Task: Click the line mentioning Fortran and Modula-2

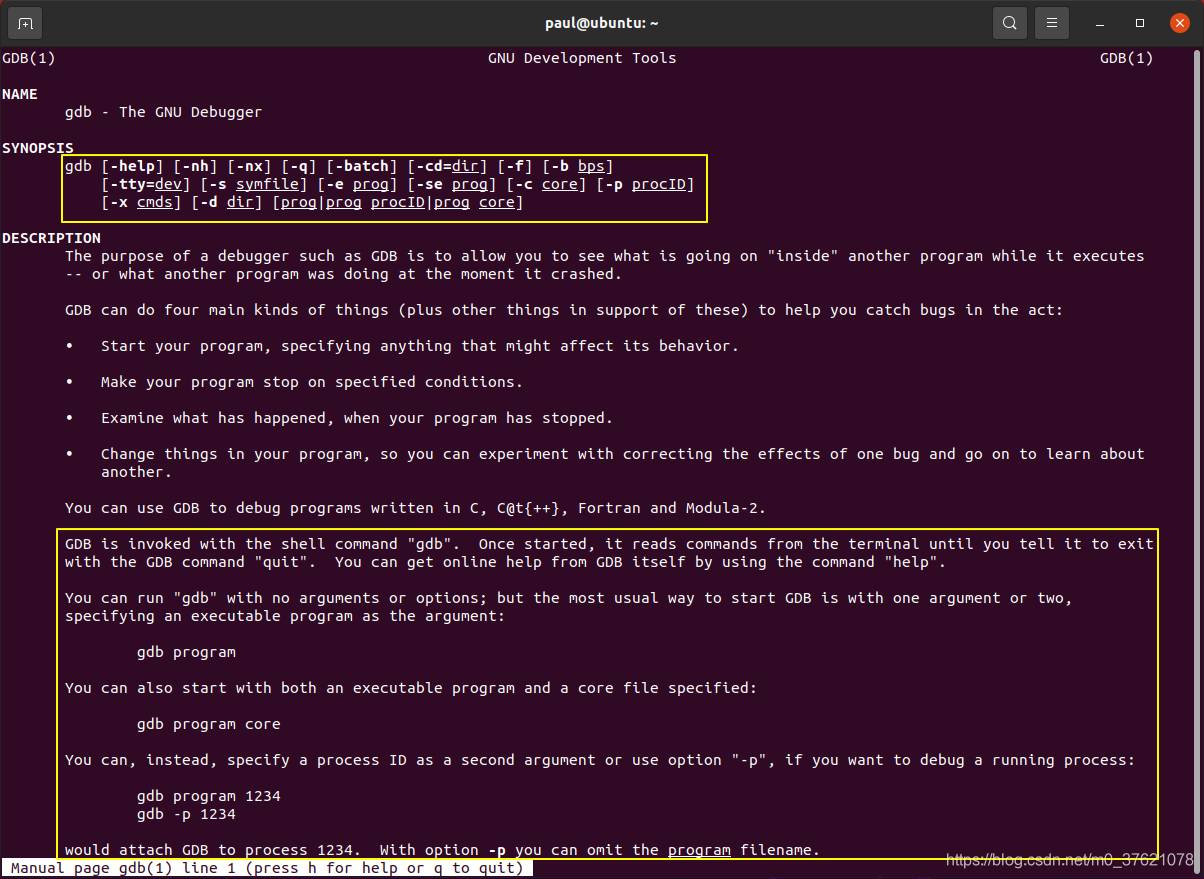Action: 415,508
